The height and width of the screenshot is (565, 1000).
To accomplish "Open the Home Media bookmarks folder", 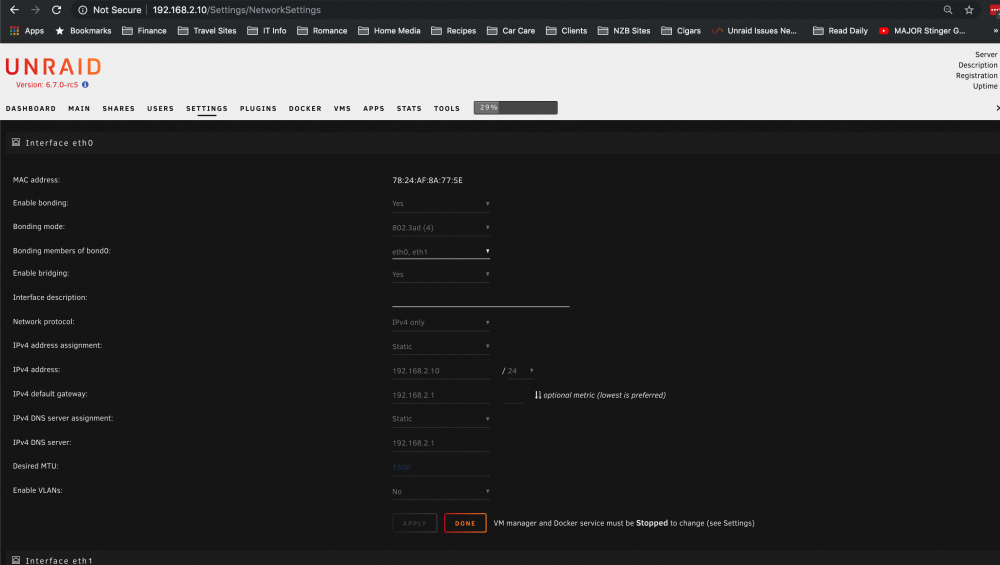I will coord(389,31).
